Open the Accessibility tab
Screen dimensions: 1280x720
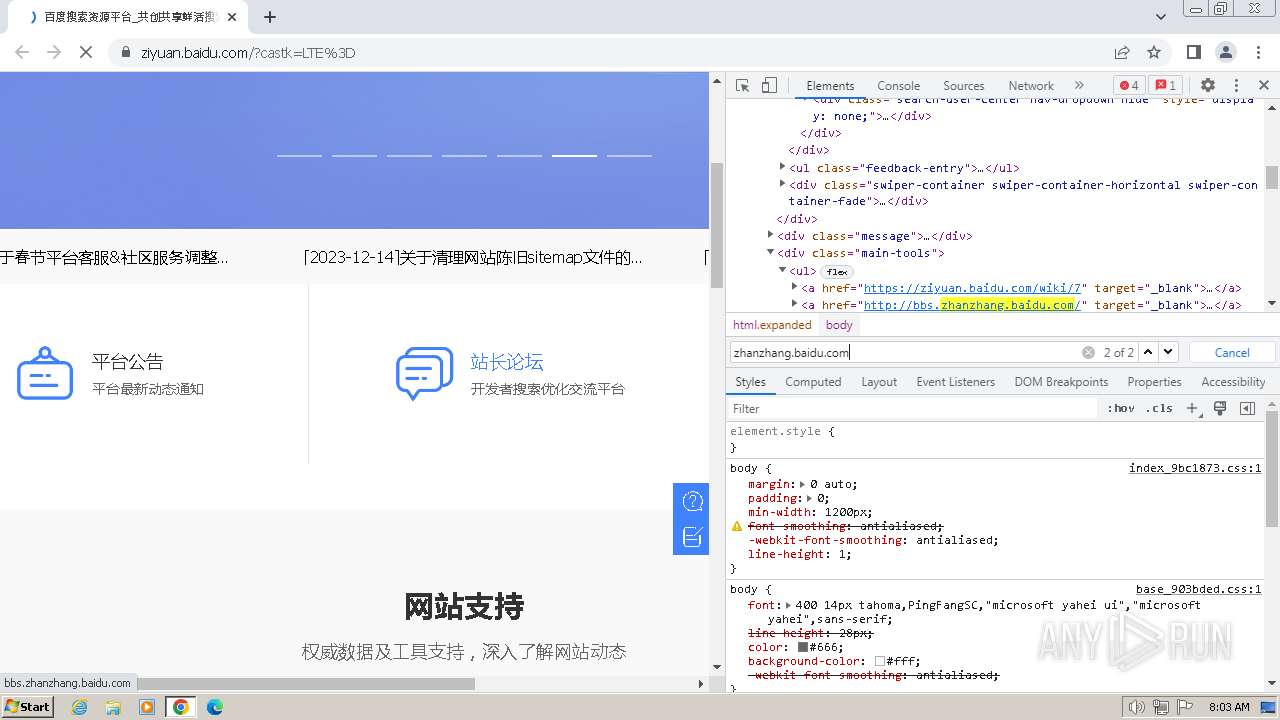1233,382
